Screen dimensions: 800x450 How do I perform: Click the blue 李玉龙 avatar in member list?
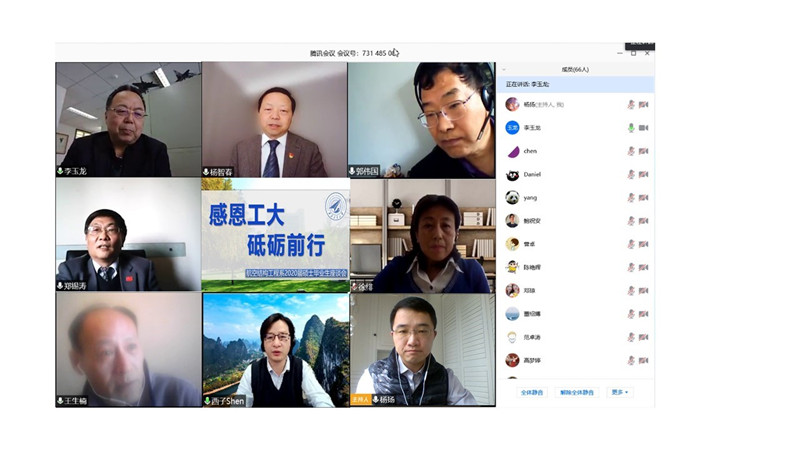coord(512,128)
